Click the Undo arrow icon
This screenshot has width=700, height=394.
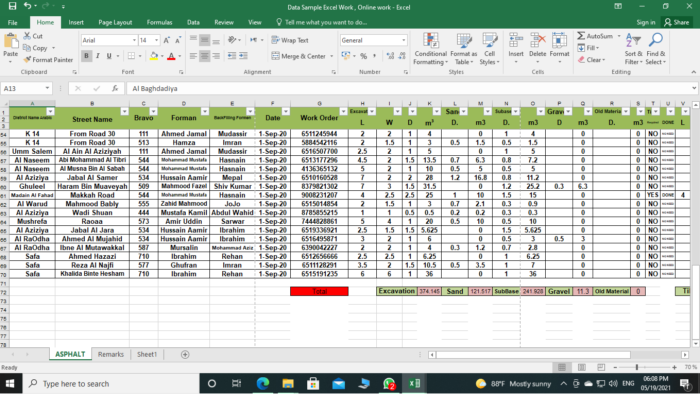click(28, 6)
